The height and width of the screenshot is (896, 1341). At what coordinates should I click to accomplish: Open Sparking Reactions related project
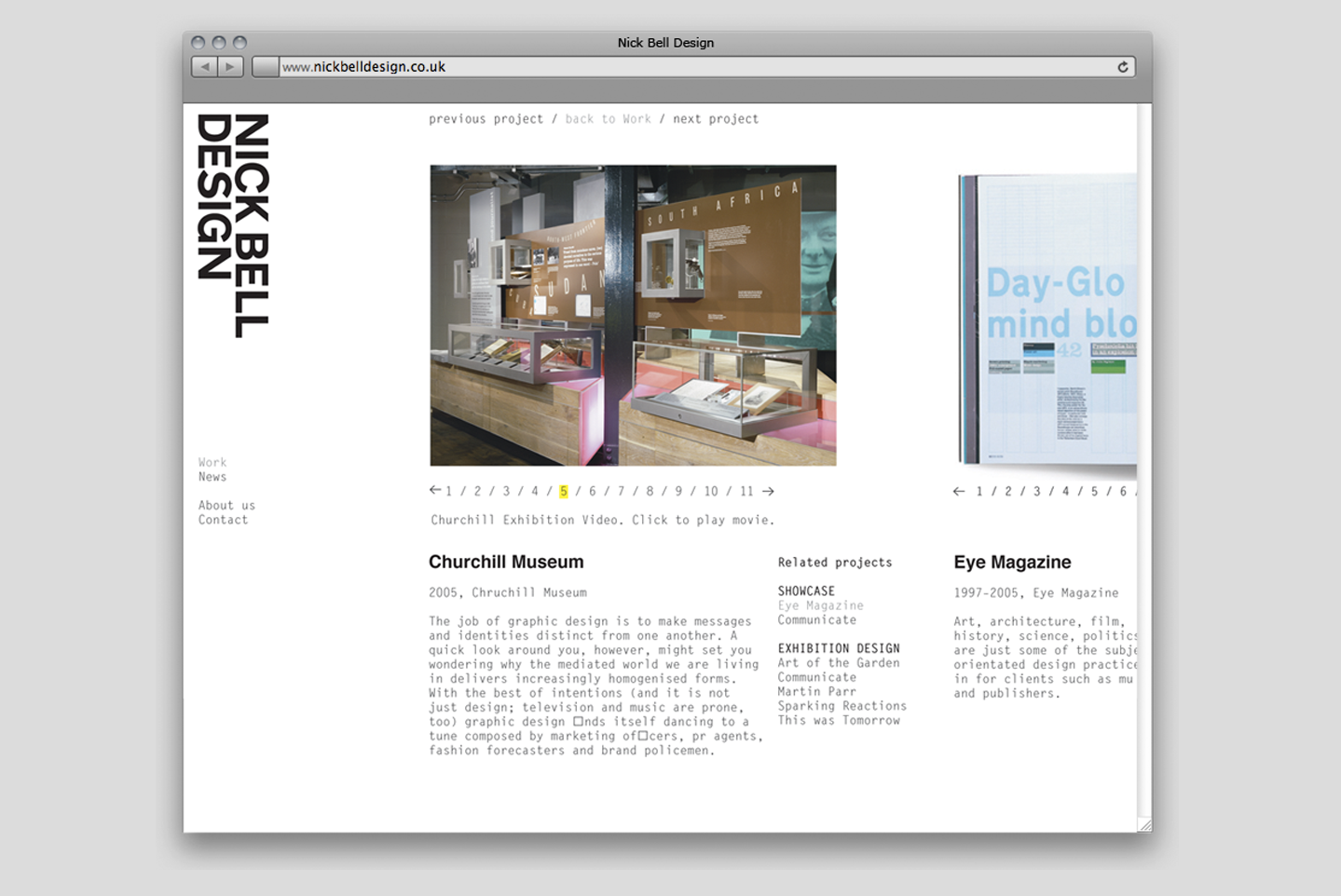[842, 706]
